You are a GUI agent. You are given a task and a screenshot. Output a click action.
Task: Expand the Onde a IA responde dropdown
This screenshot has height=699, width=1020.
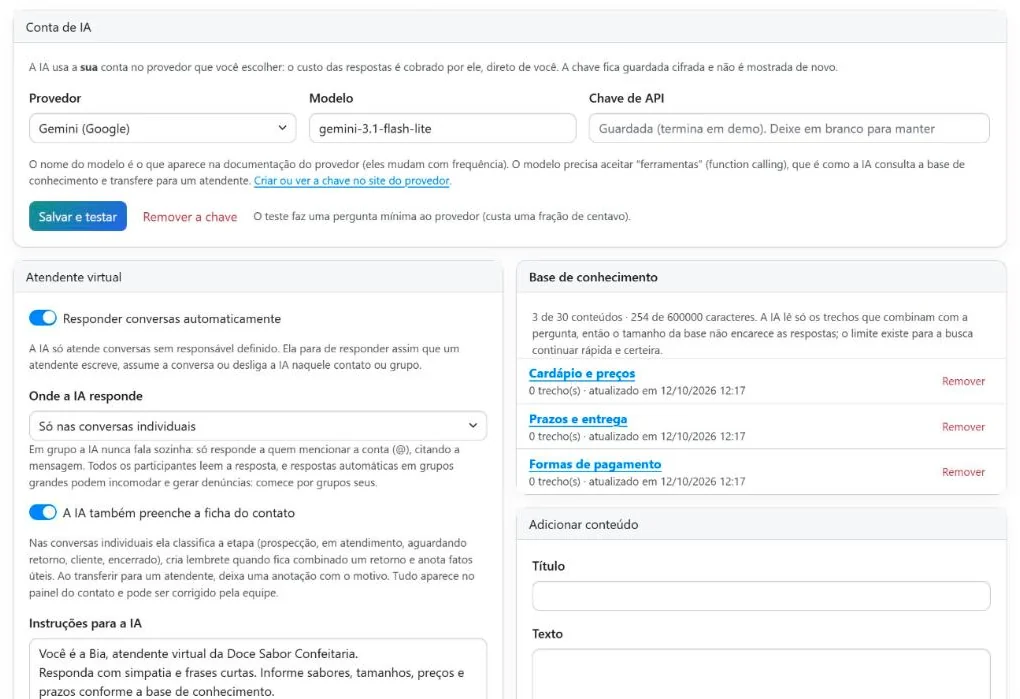(x=258, y=426)
